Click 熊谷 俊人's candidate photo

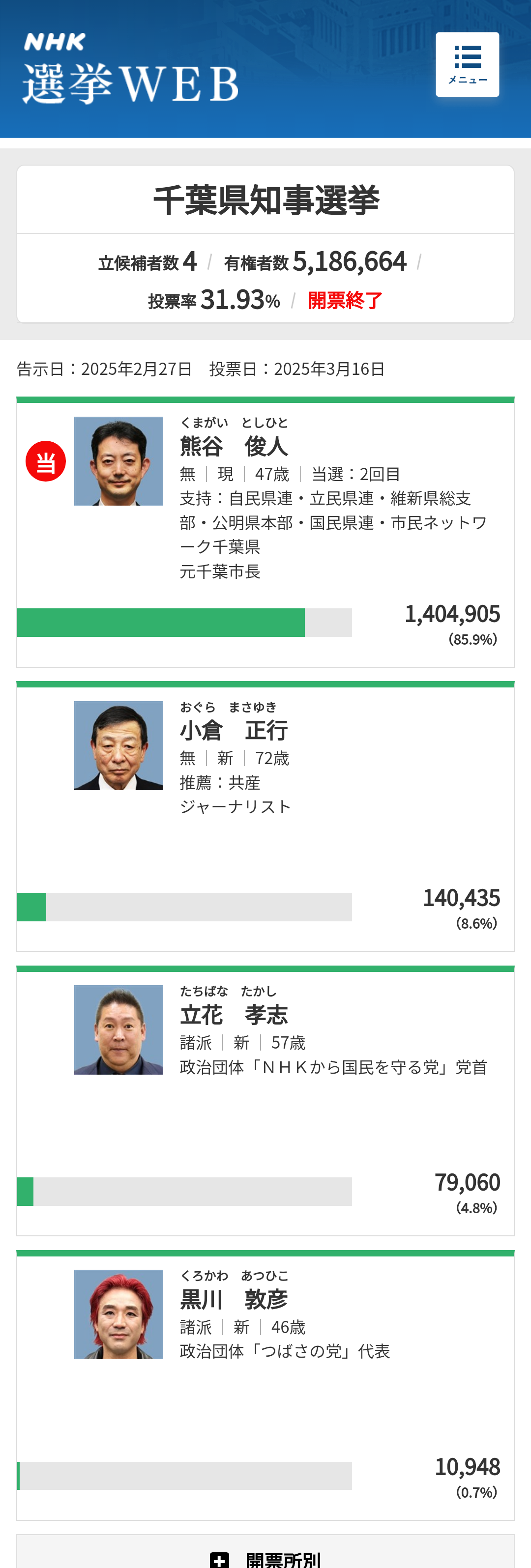click(119, 461)
